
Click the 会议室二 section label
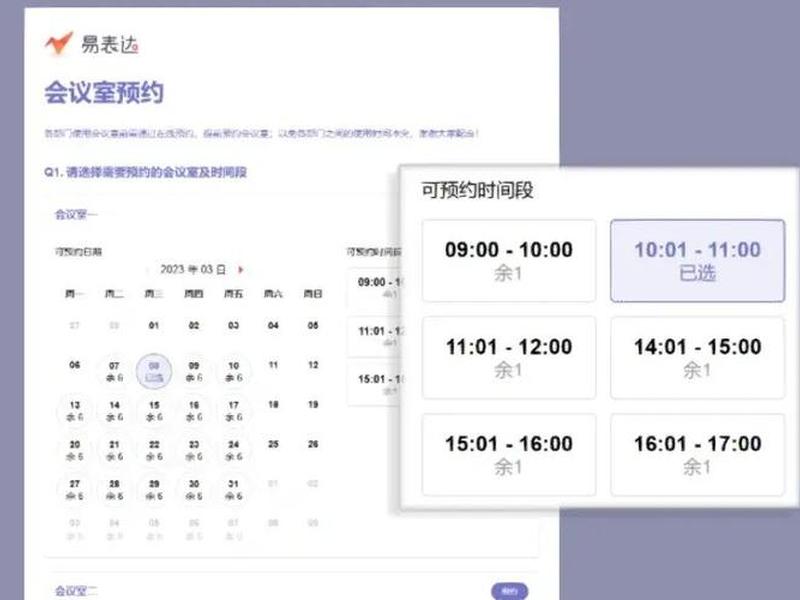tap(76, 591)
